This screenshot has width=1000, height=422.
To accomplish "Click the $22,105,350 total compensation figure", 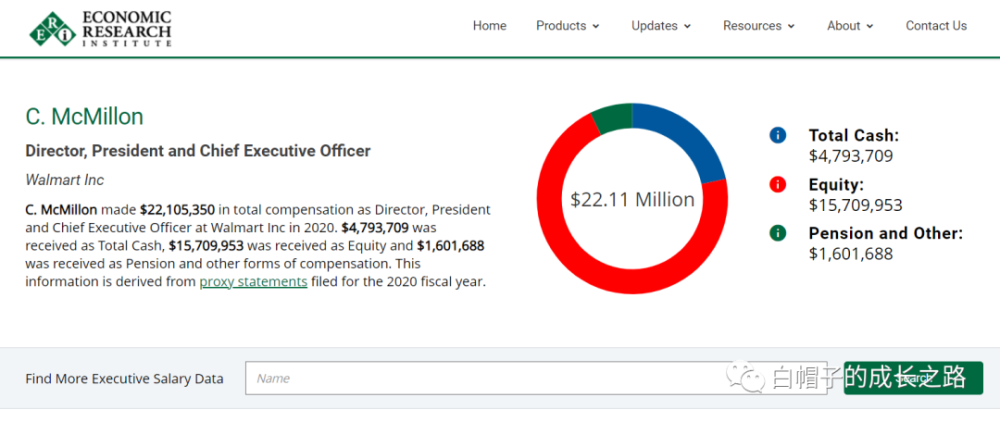I will pyautogui.click(x=178, y=209).
